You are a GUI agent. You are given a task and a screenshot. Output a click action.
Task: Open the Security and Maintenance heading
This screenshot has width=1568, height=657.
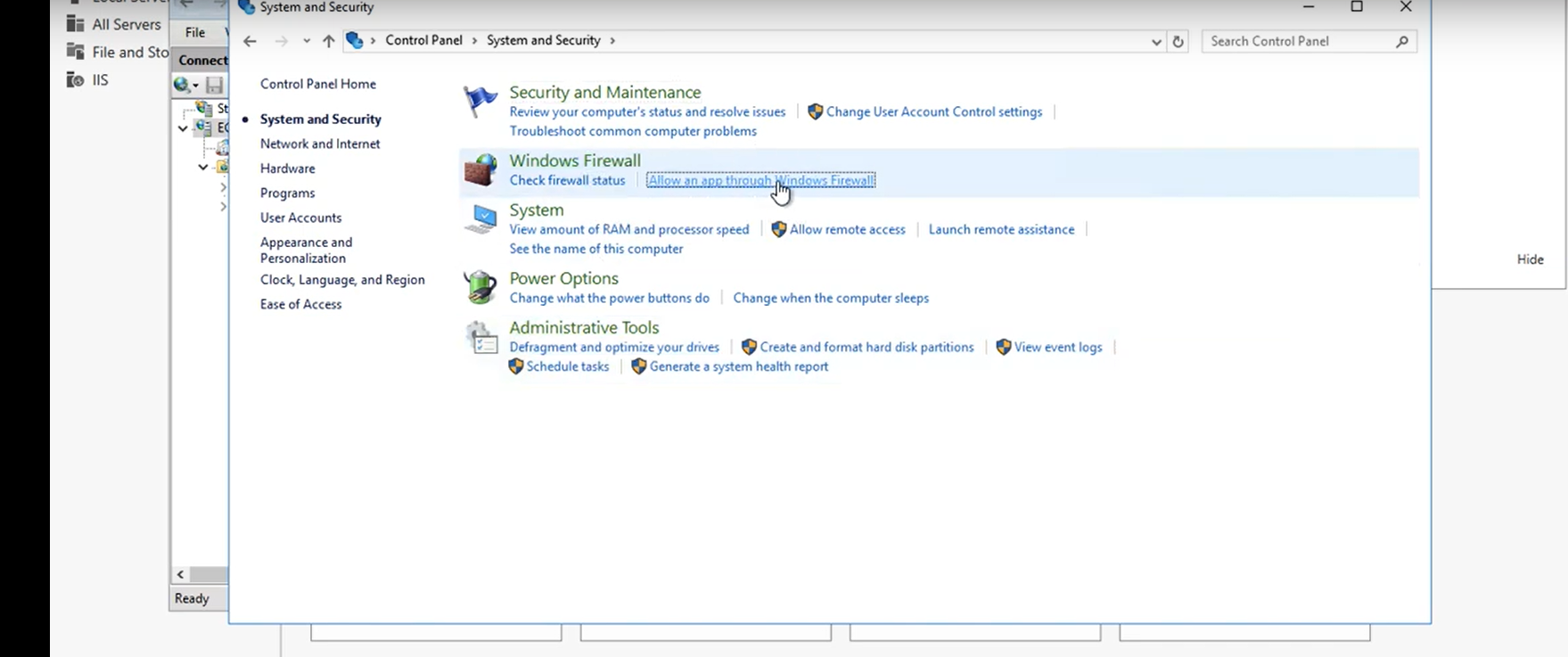point(604,92)
